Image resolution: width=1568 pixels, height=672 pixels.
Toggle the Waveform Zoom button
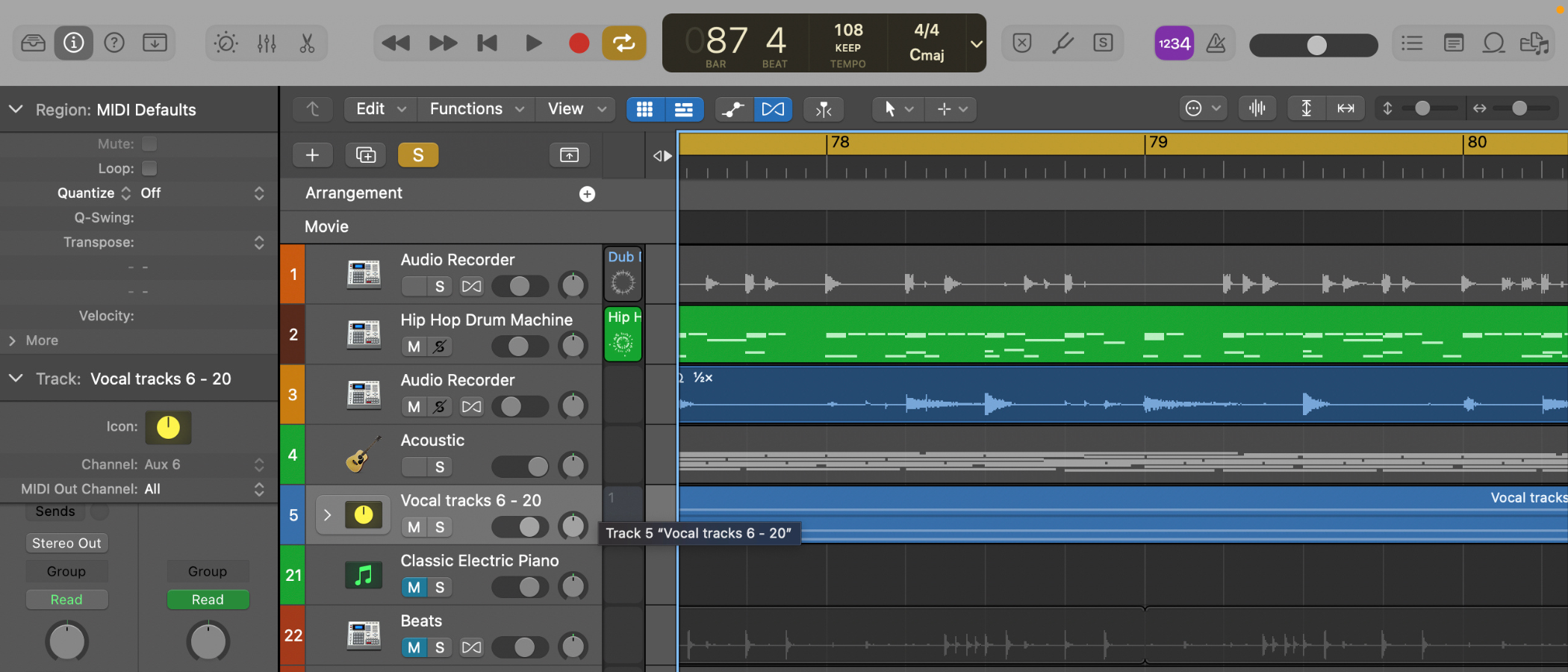coord(1257,109)
